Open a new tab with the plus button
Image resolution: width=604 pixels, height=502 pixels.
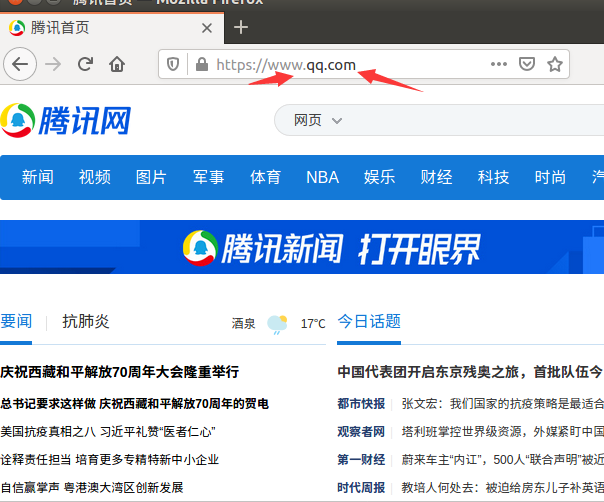tap(241, 27)
